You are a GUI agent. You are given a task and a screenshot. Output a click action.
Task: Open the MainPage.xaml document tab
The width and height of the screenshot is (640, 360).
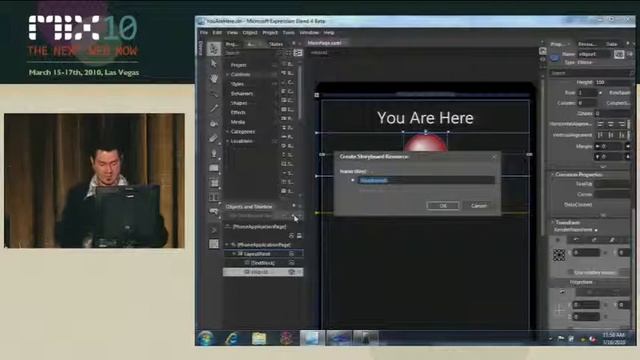pyautogui.click(x=324, y=43)
